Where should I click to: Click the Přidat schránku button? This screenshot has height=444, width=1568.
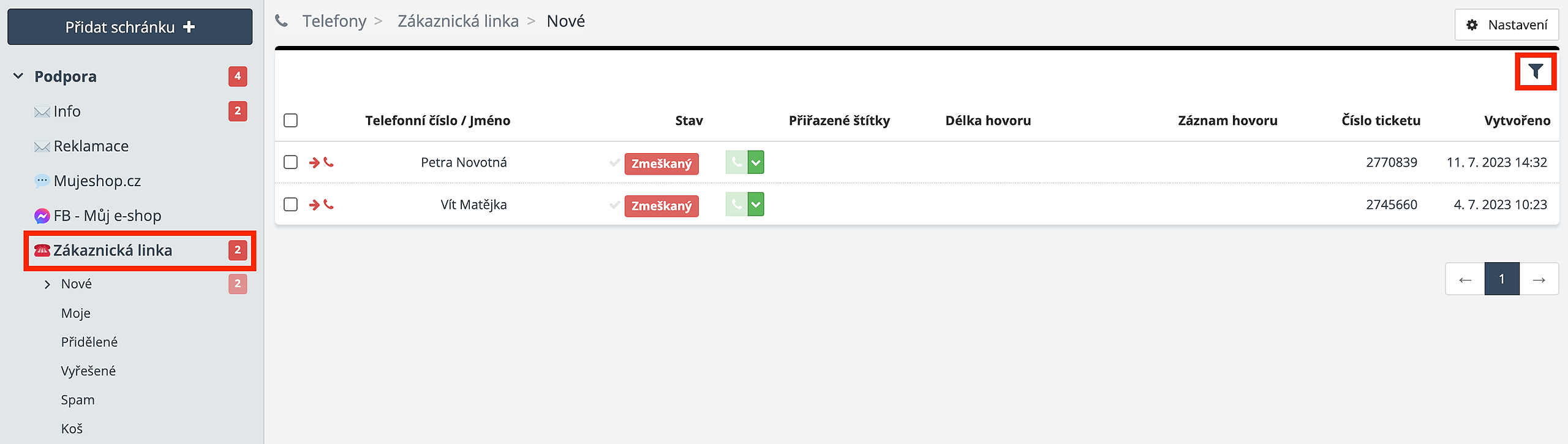(x=130, y=27)
